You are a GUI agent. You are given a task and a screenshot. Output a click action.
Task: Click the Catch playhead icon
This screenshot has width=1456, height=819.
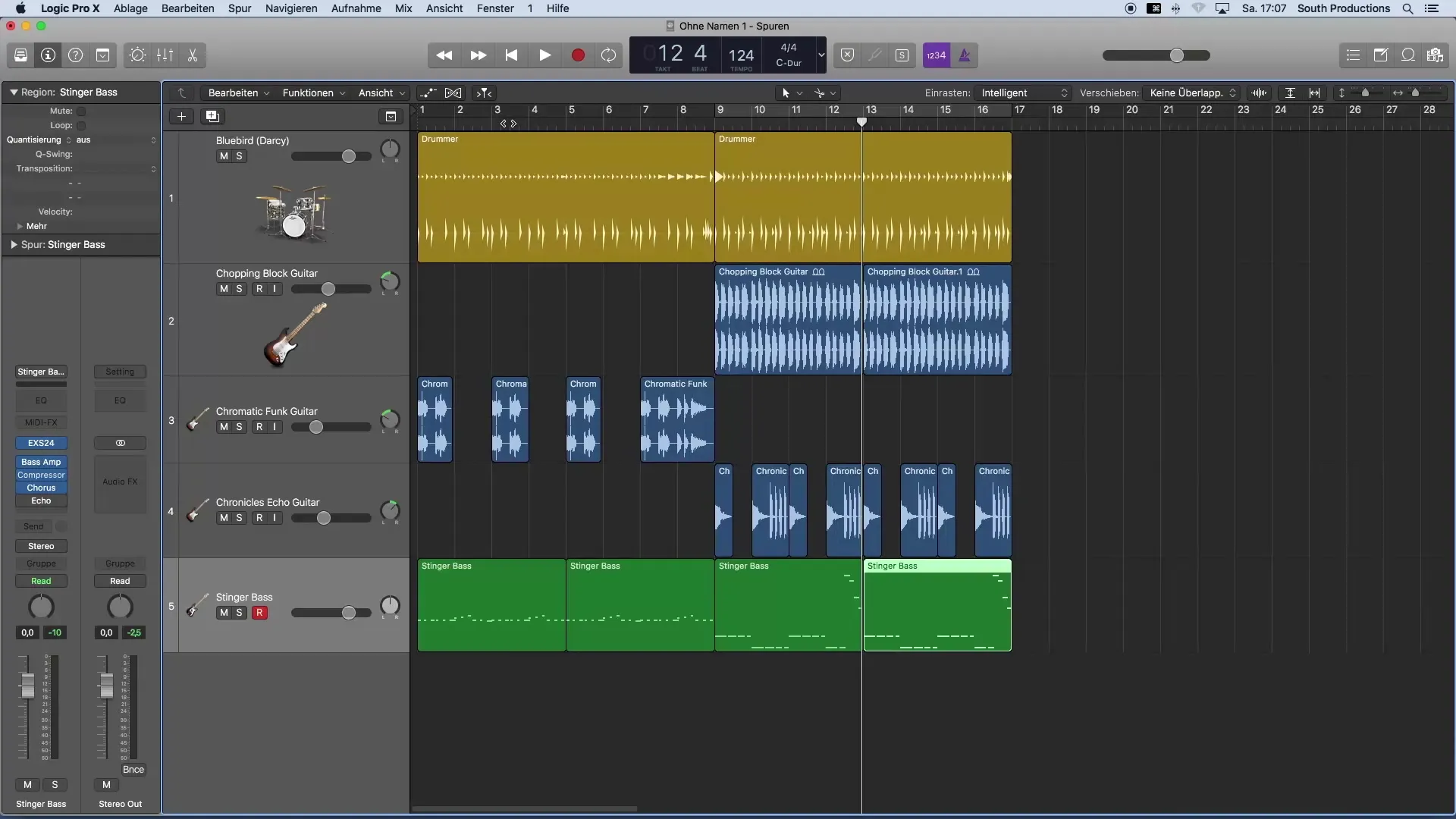(484, 93)
